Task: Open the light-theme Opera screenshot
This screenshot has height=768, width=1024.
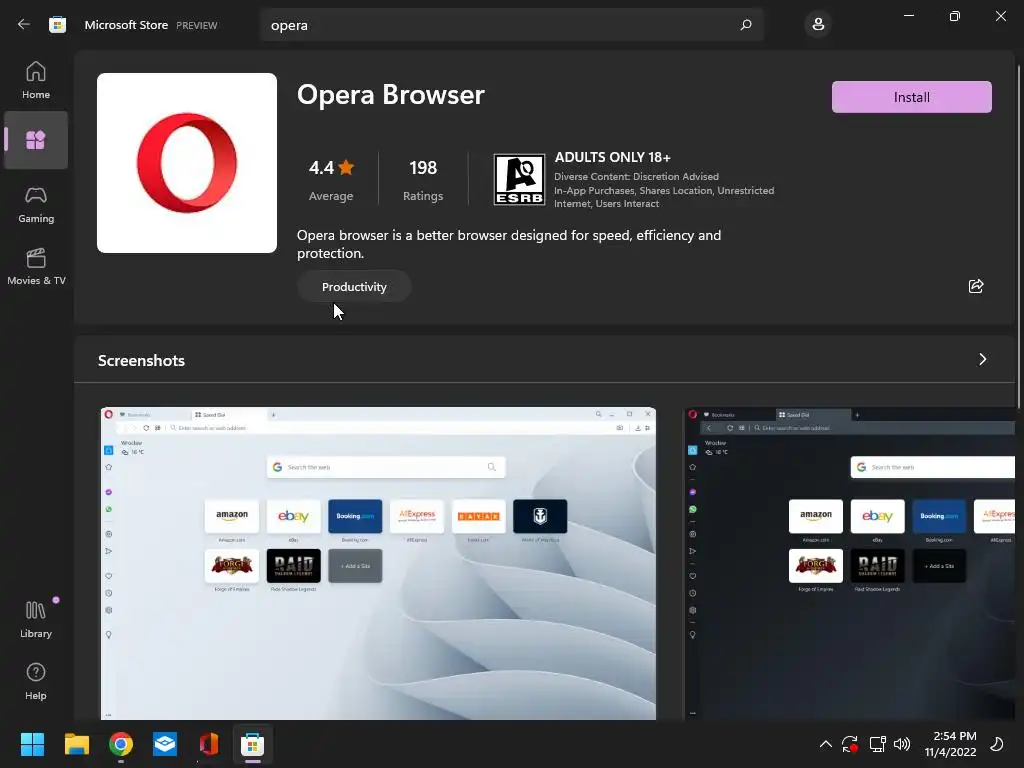Action: point(378,564)
